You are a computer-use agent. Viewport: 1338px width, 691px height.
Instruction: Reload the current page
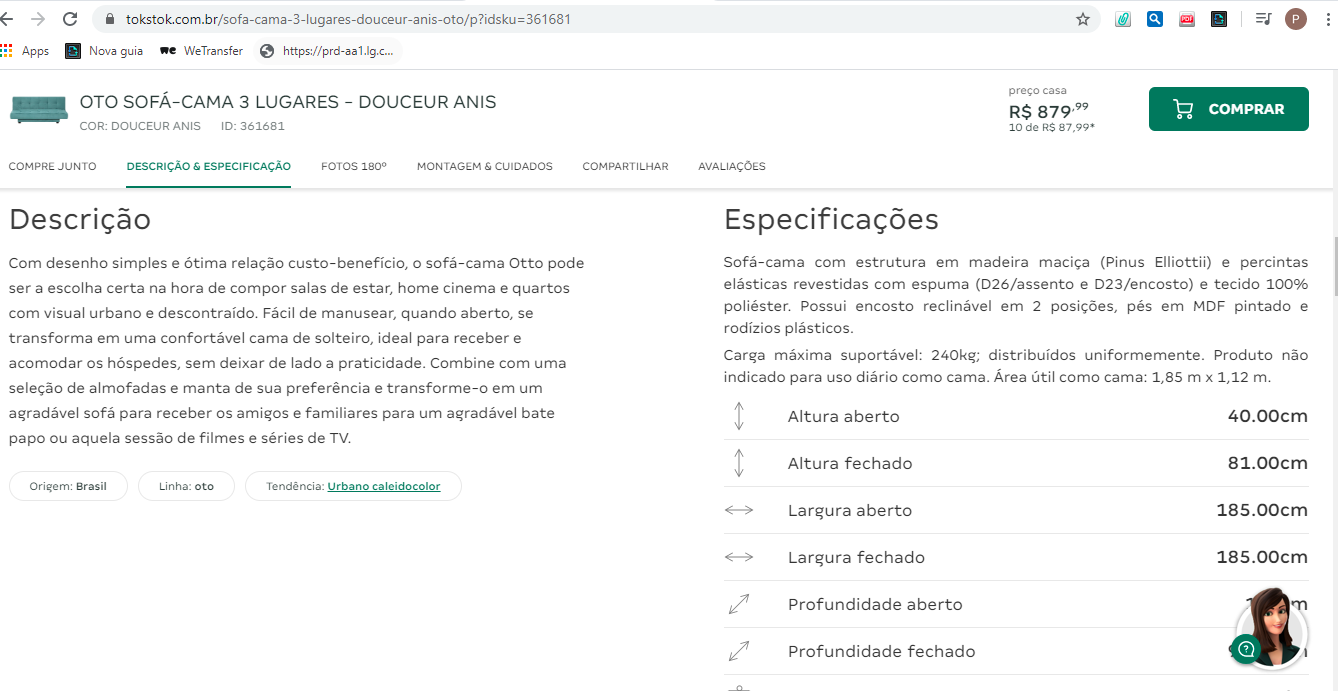click(70, 19)
